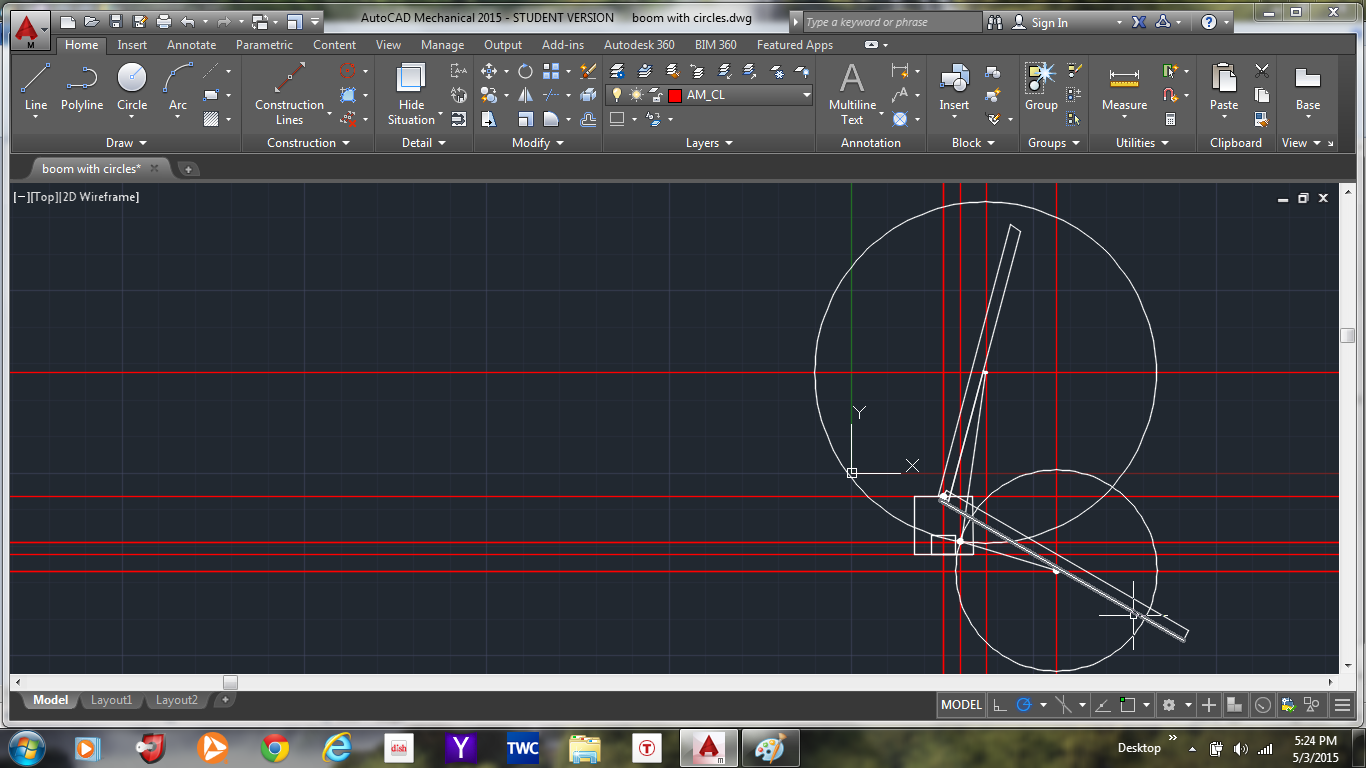
Task: Expand the Draw panel flyout
Action: (x=126, y=143)
